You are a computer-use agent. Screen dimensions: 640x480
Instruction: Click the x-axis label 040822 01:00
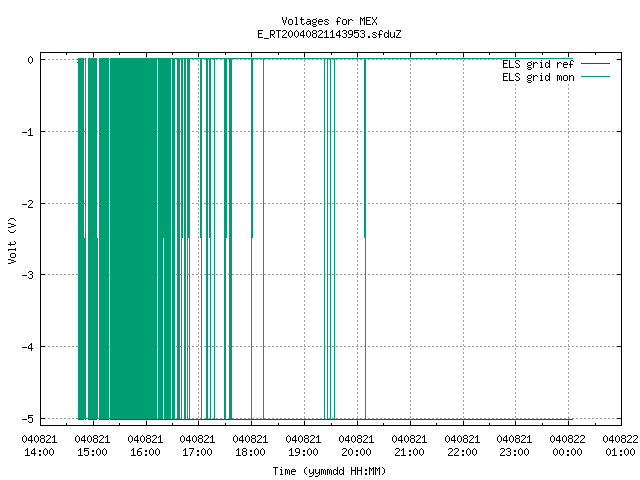click(x=620, y=446)
